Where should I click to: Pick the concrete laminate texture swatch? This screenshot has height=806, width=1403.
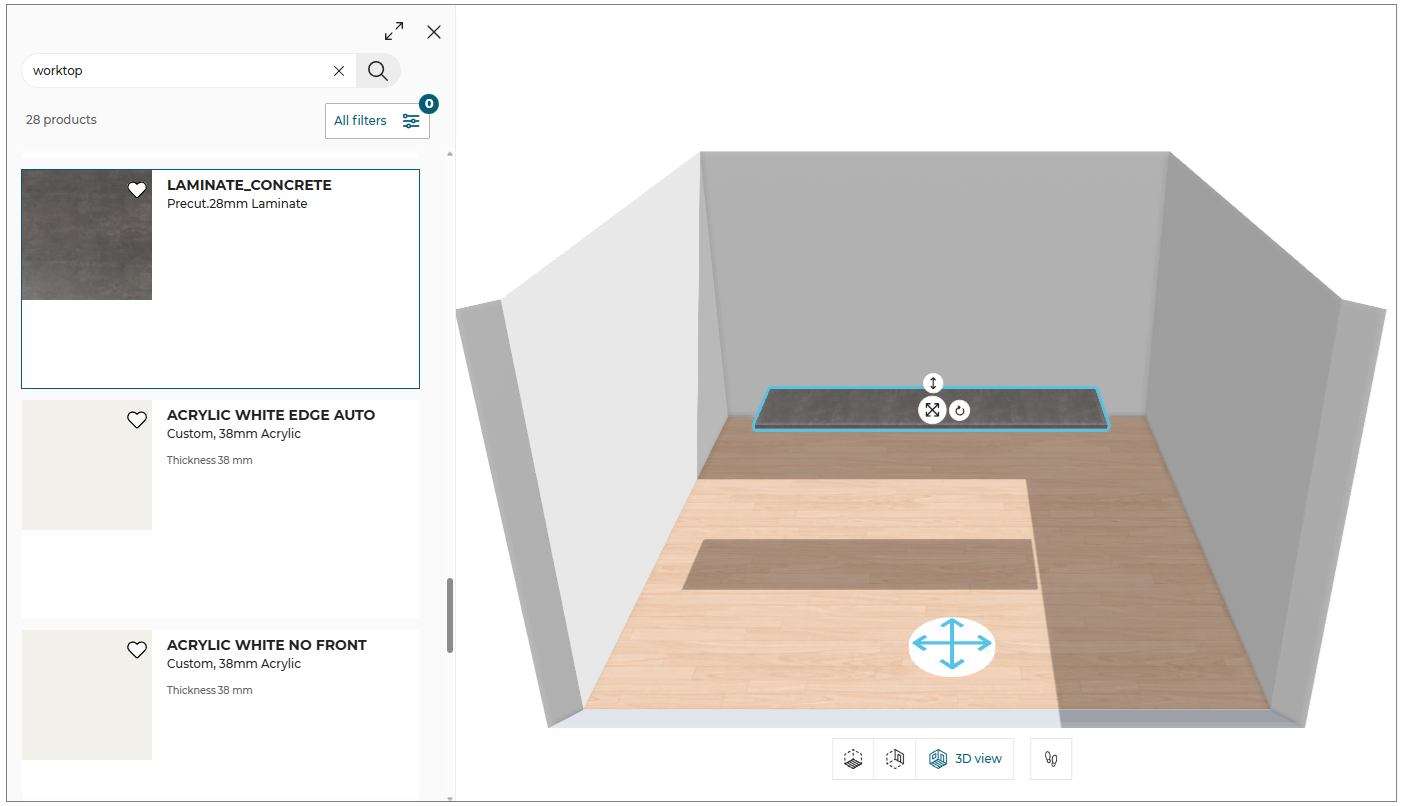[87, 235]
